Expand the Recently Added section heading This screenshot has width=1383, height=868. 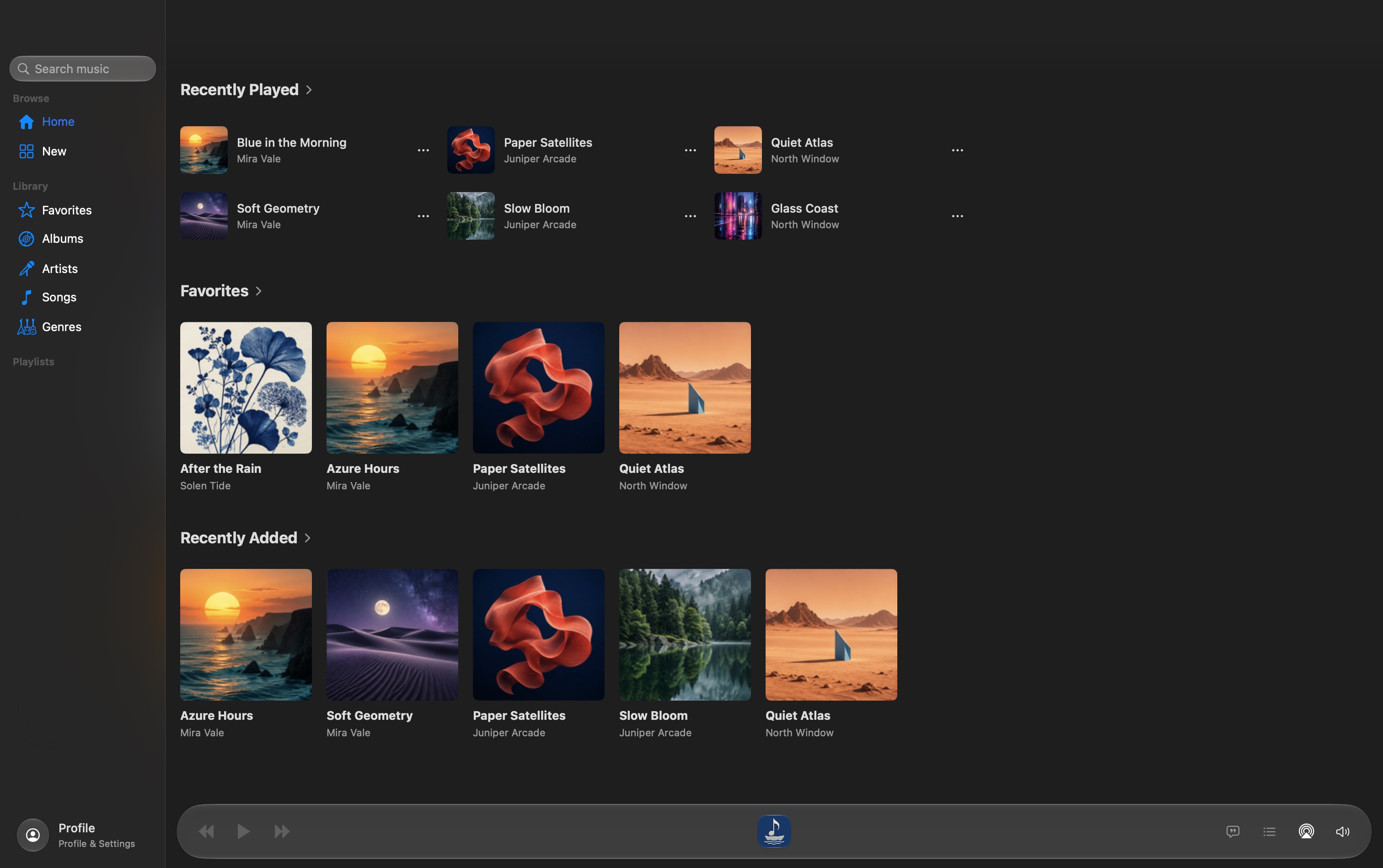click(246, 538)
